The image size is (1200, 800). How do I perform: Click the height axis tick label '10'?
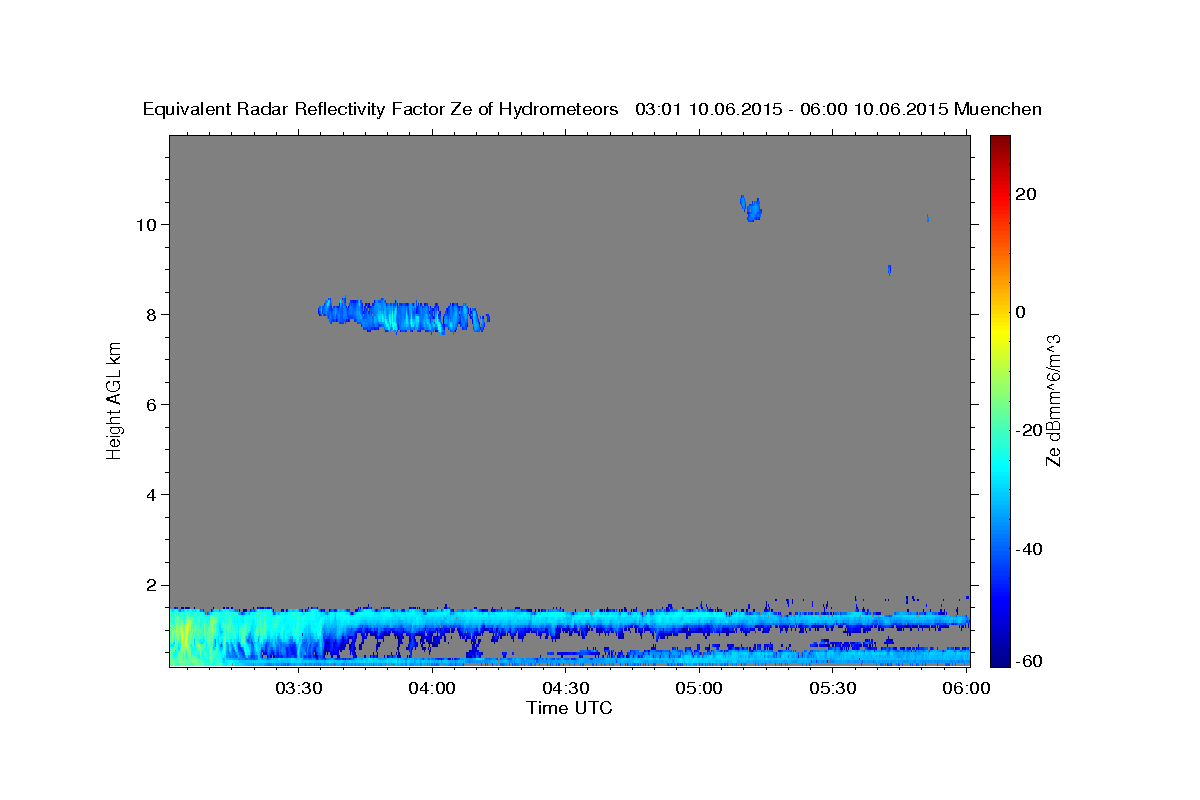point(147,224)
